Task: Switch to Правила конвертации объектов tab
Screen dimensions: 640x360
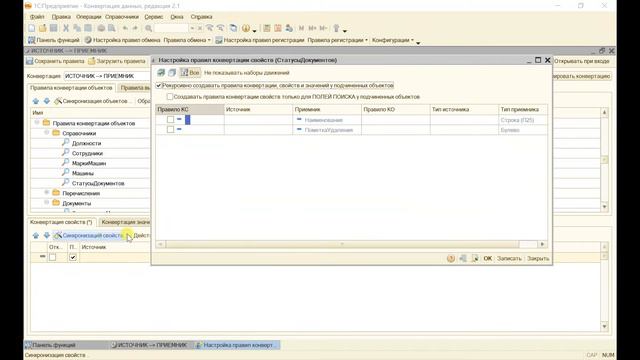Action: [x=71, y=88]
